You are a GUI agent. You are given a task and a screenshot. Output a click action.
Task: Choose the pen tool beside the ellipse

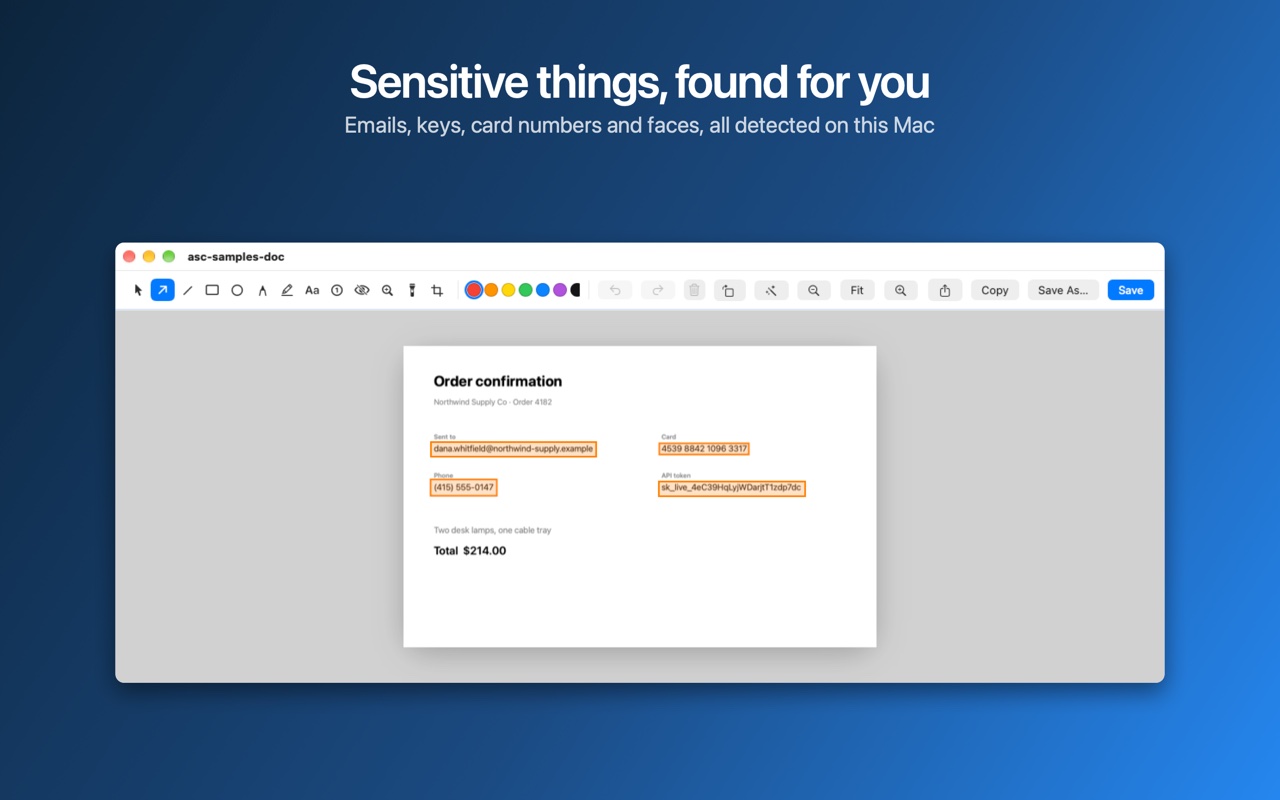[x=262, y=290]
